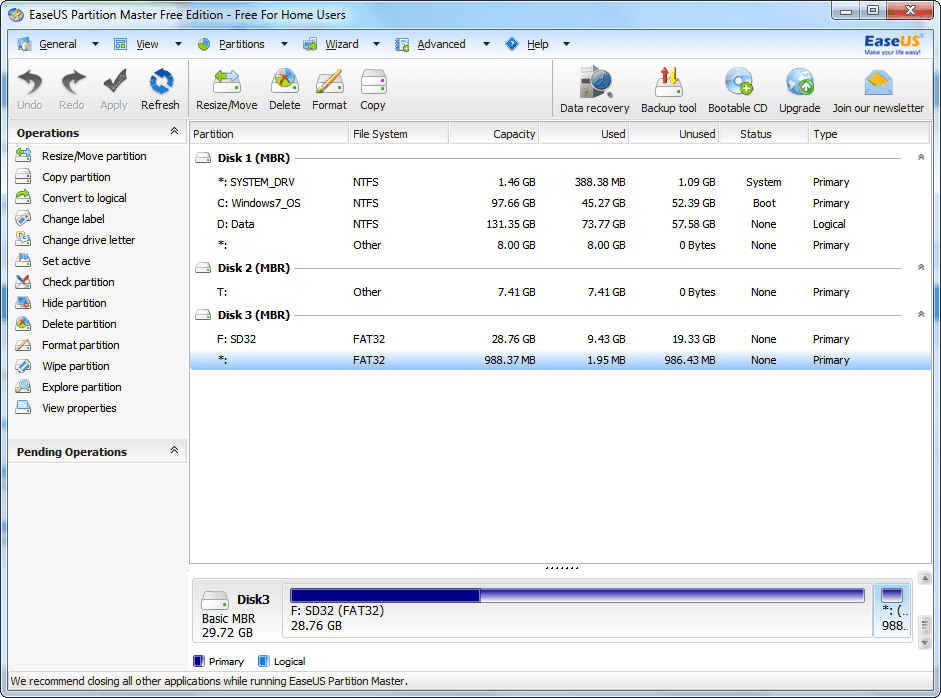Create a Bootable CD

(738, 82)
